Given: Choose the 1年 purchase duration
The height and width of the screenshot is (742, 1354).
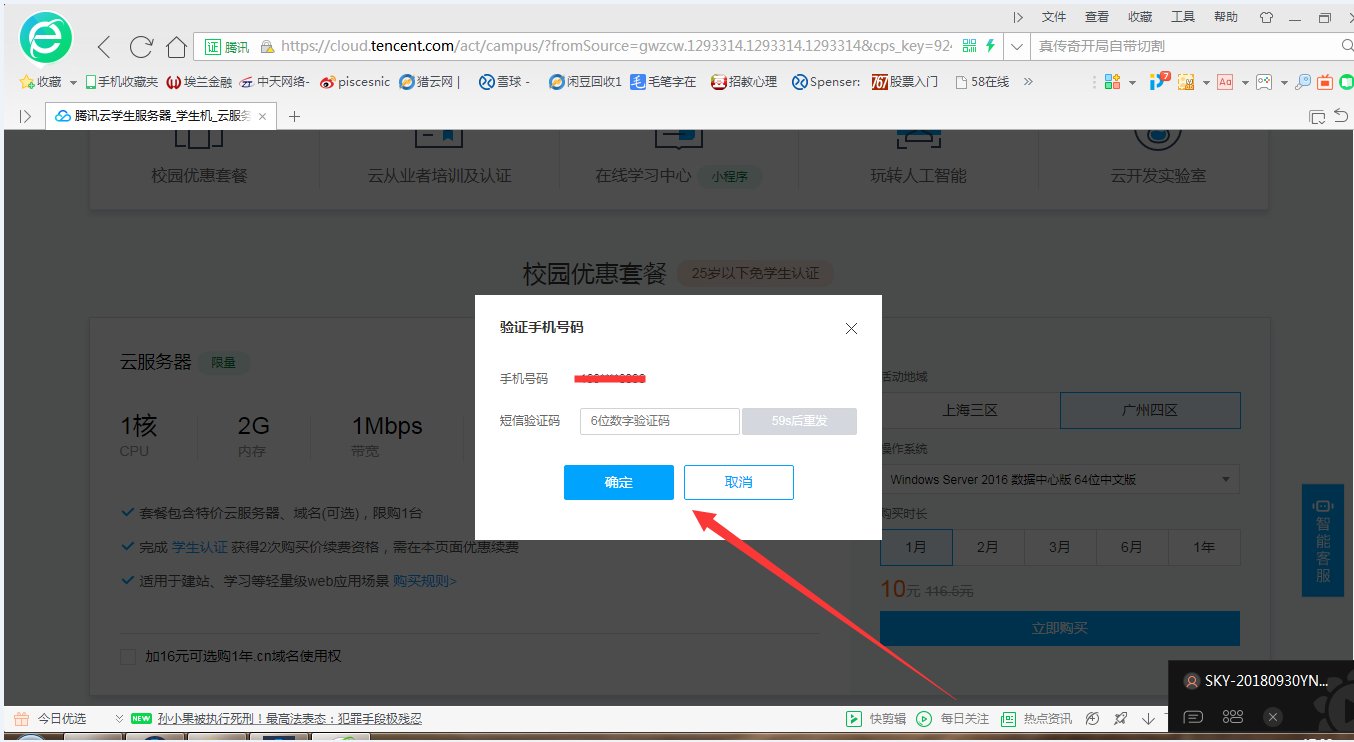Looking at the screenshot, I should pos(1204,547).
